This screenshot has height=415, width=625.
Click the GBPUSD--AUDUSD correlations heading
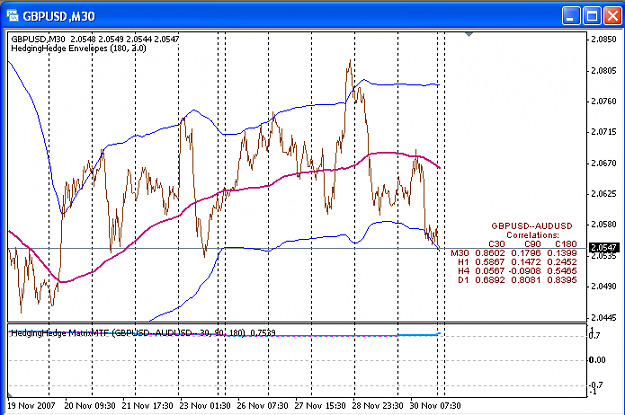[532, 226]
